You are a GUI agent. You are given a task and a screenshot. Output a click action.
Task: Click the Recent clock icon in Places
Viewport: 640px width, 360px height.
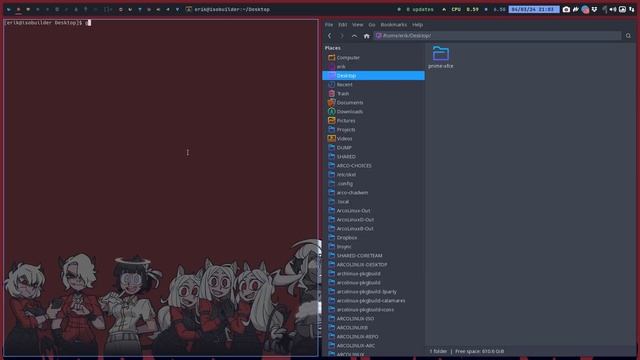tap(331, 84)
